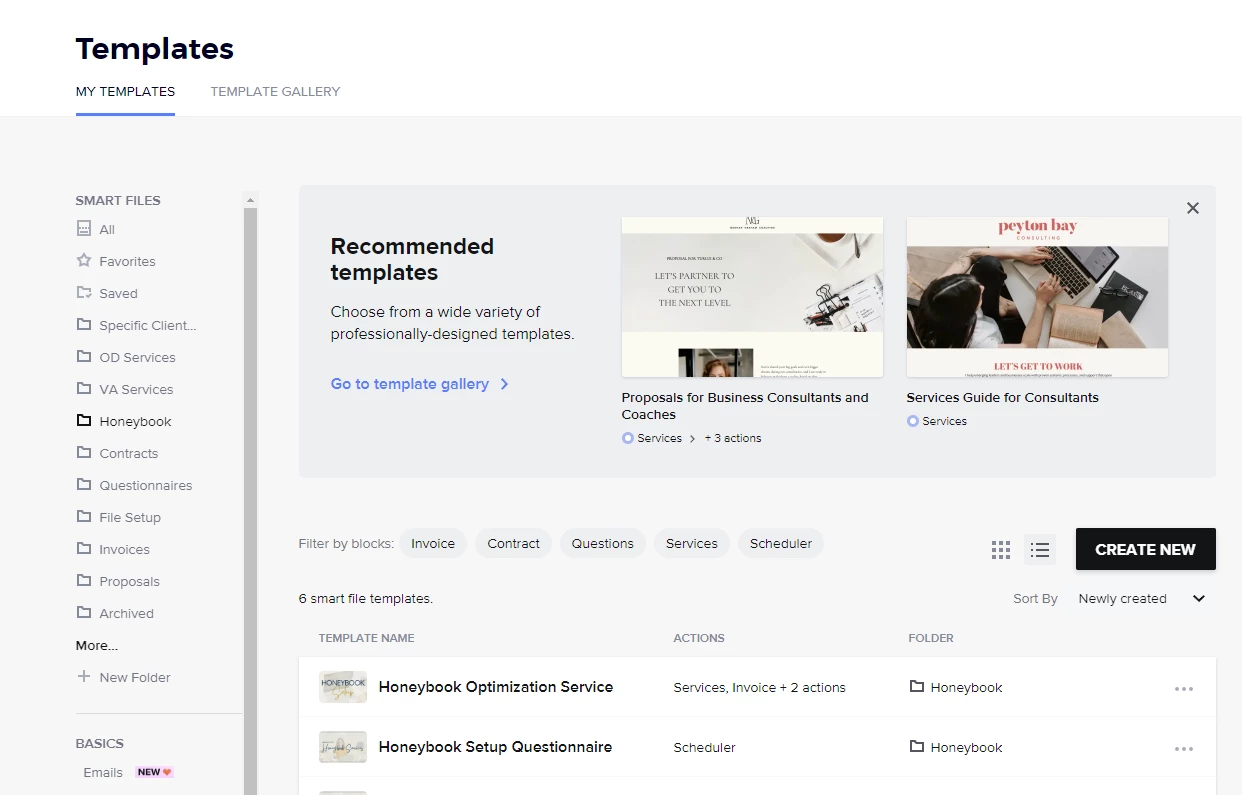Image resolution: width=1242 pixels, height=795 pixels.
Task: Click the Honeybook Setup Questionnaire row thumbnail
Action: [x=343, y=747]
